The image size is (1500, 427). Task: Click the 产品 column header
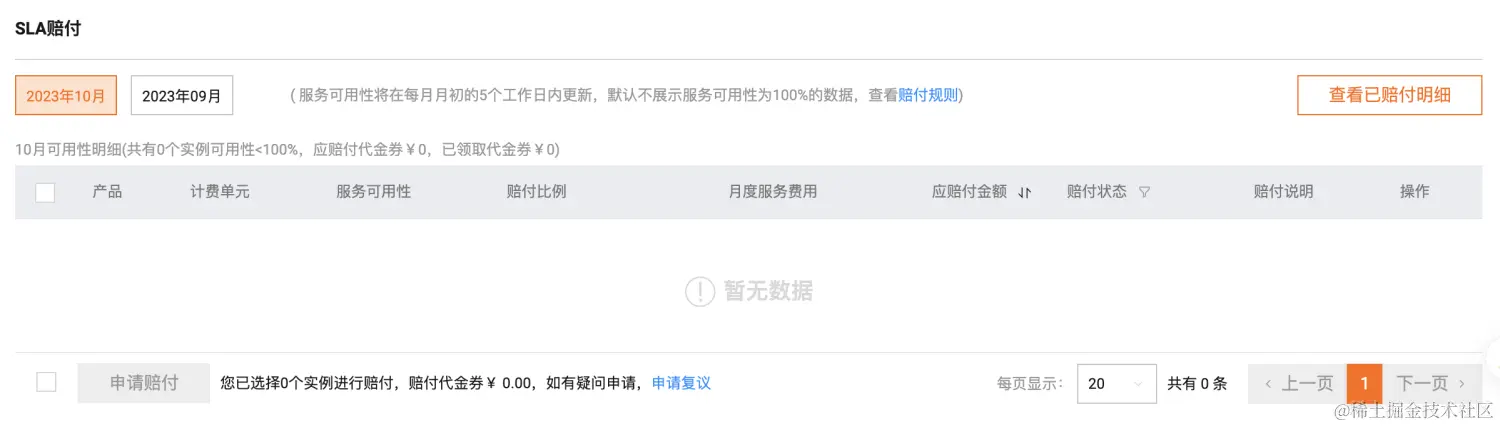point(107,191)
